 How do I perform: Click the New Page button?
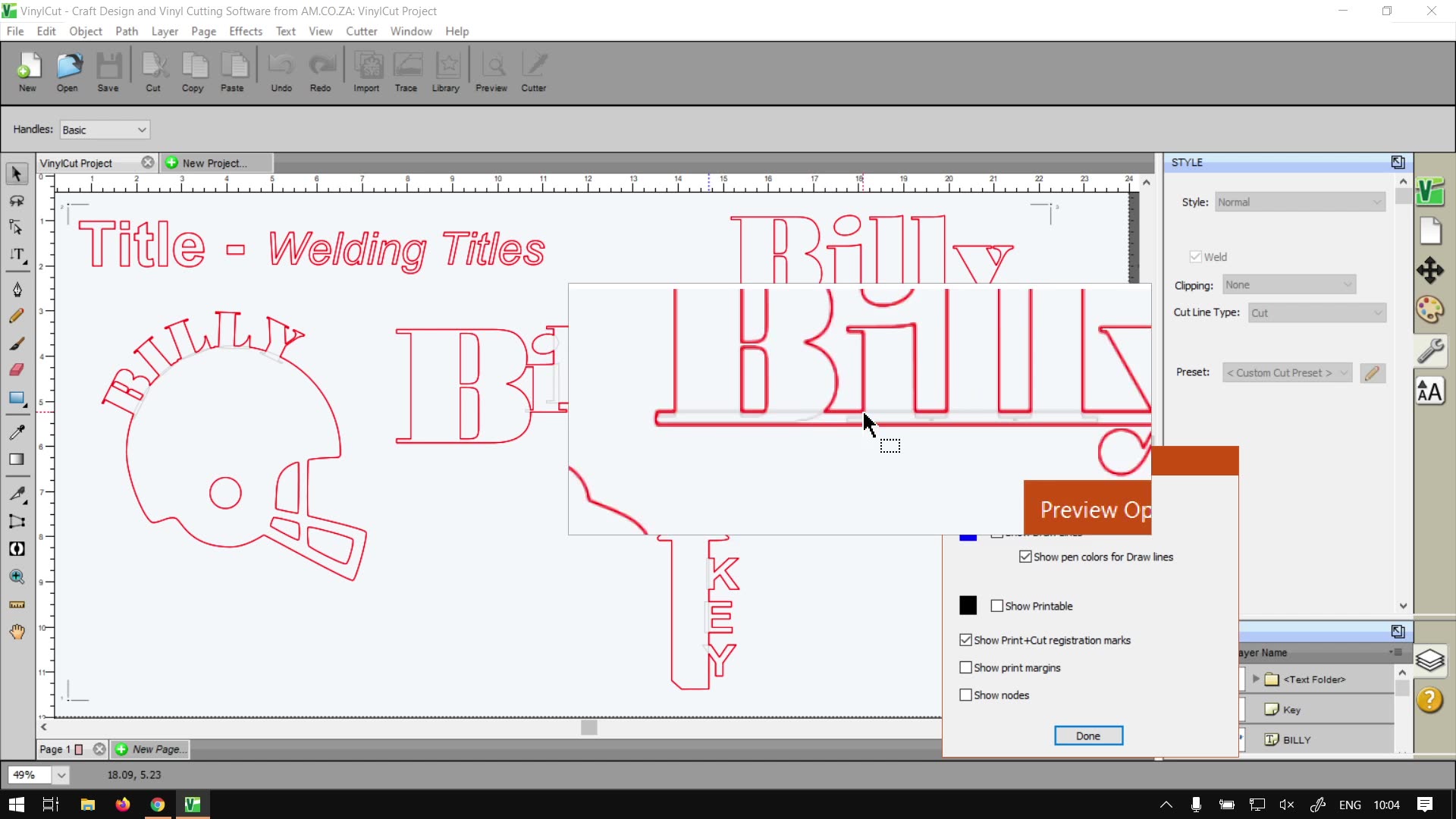[x=150, y=749]
